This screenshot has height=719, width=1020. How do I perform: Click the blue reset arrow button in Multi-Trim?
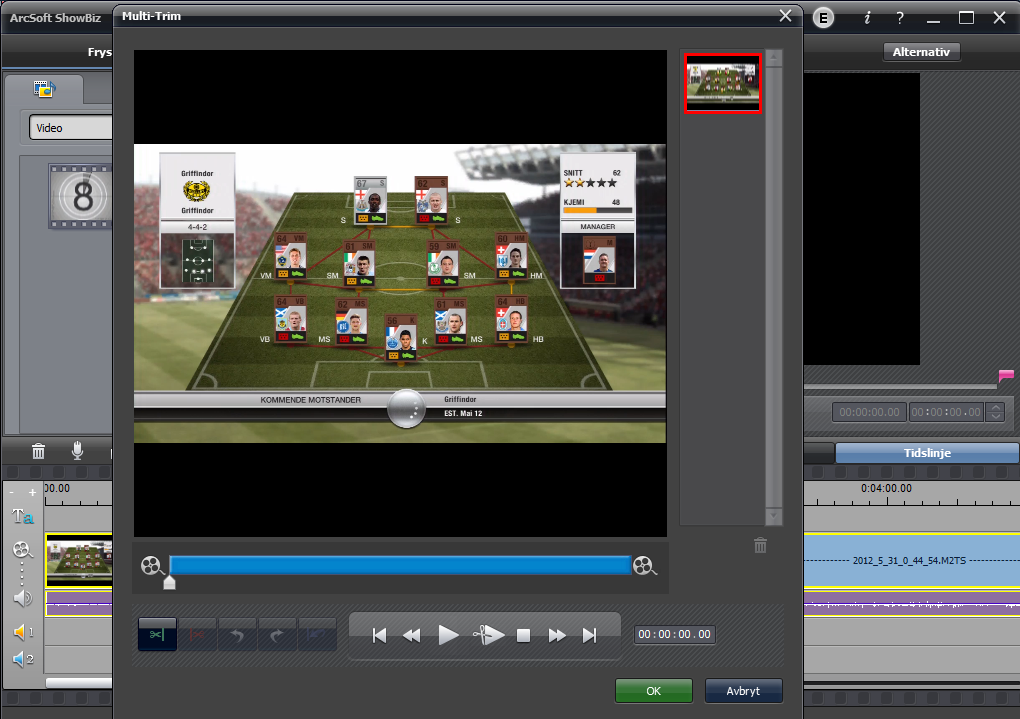(317, 634)
